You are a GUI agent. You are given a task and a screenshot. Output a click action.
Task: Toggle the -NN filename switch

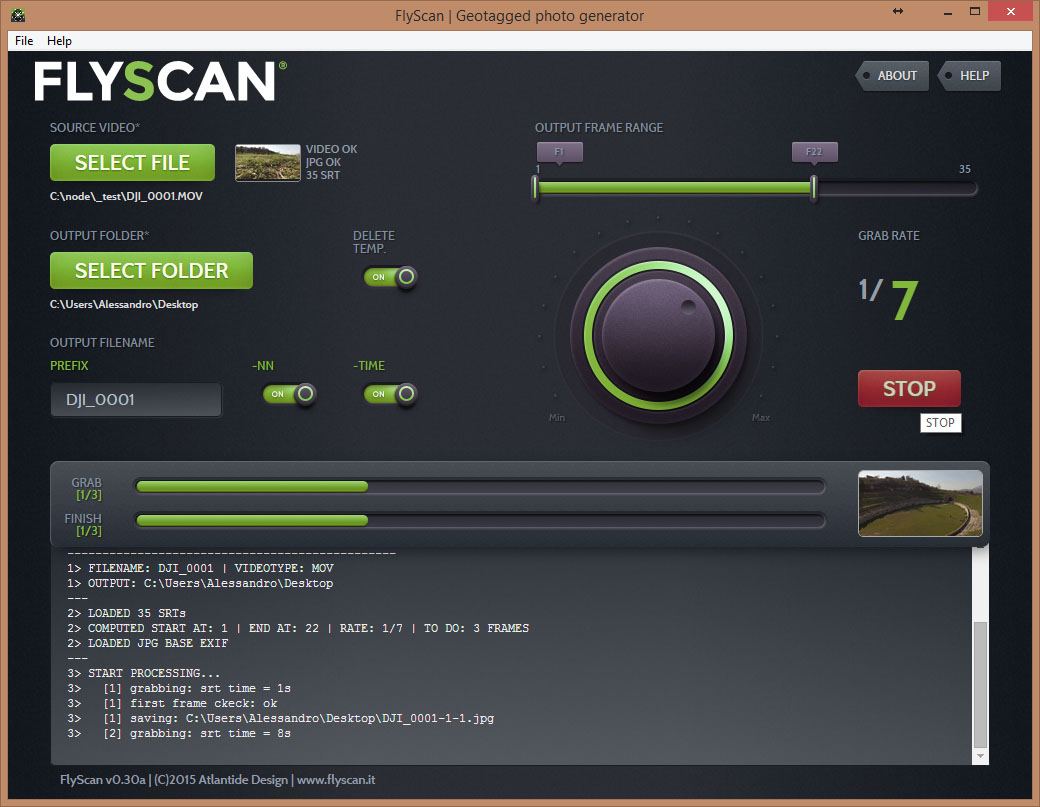coord(289,394)
